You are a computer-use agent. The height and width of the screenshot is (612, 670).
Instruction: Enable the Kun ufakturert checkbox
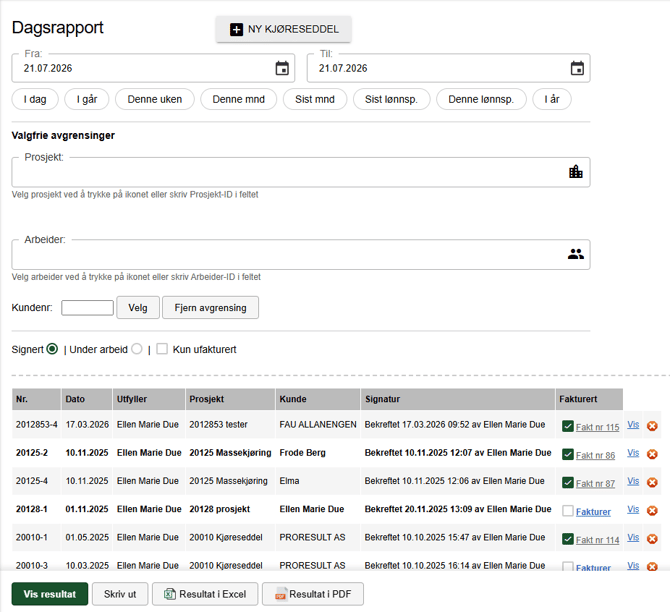pos(162,349)
